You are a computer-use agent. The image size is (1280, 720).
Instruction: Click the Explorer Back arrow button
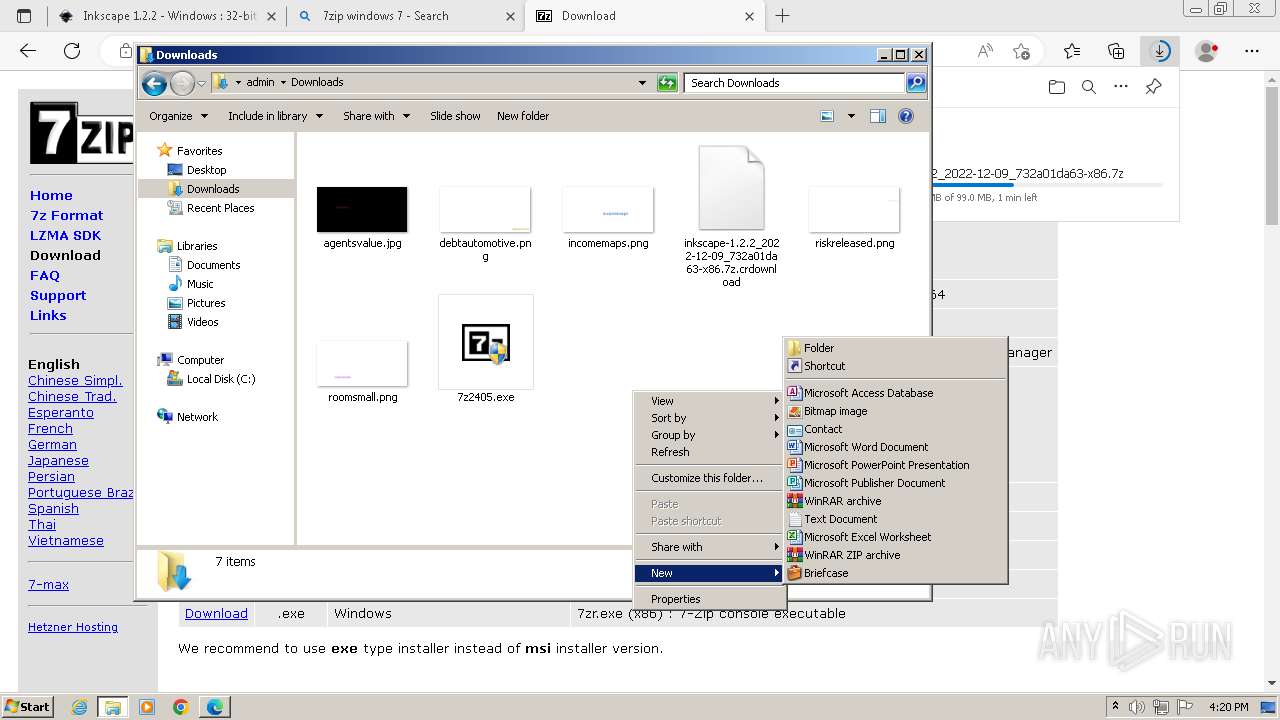[154, 83]
